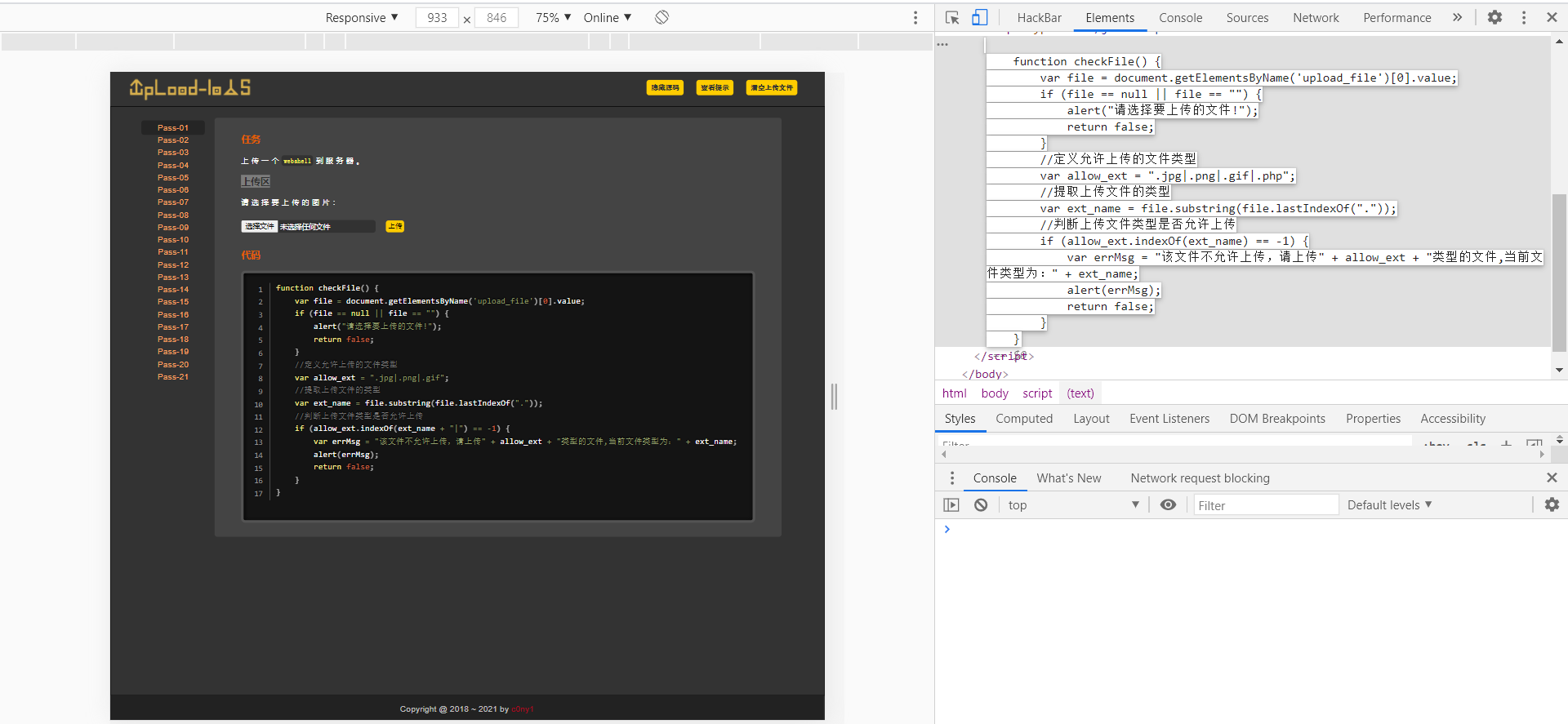Clear the console with the ban icon
The image size is (1568, 724).
[981, 505]
